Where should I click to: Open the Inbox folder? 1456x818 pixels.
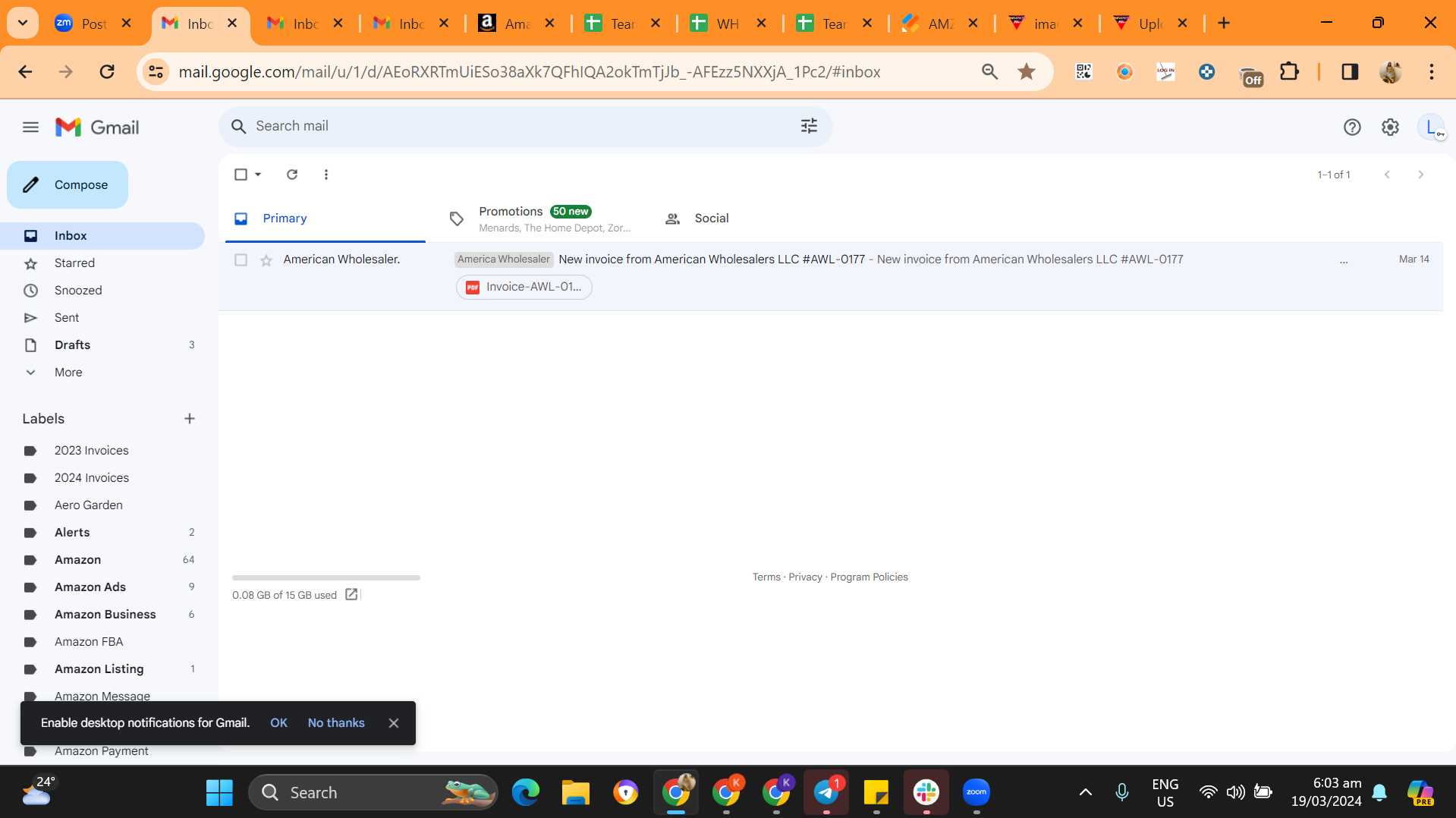102,236
